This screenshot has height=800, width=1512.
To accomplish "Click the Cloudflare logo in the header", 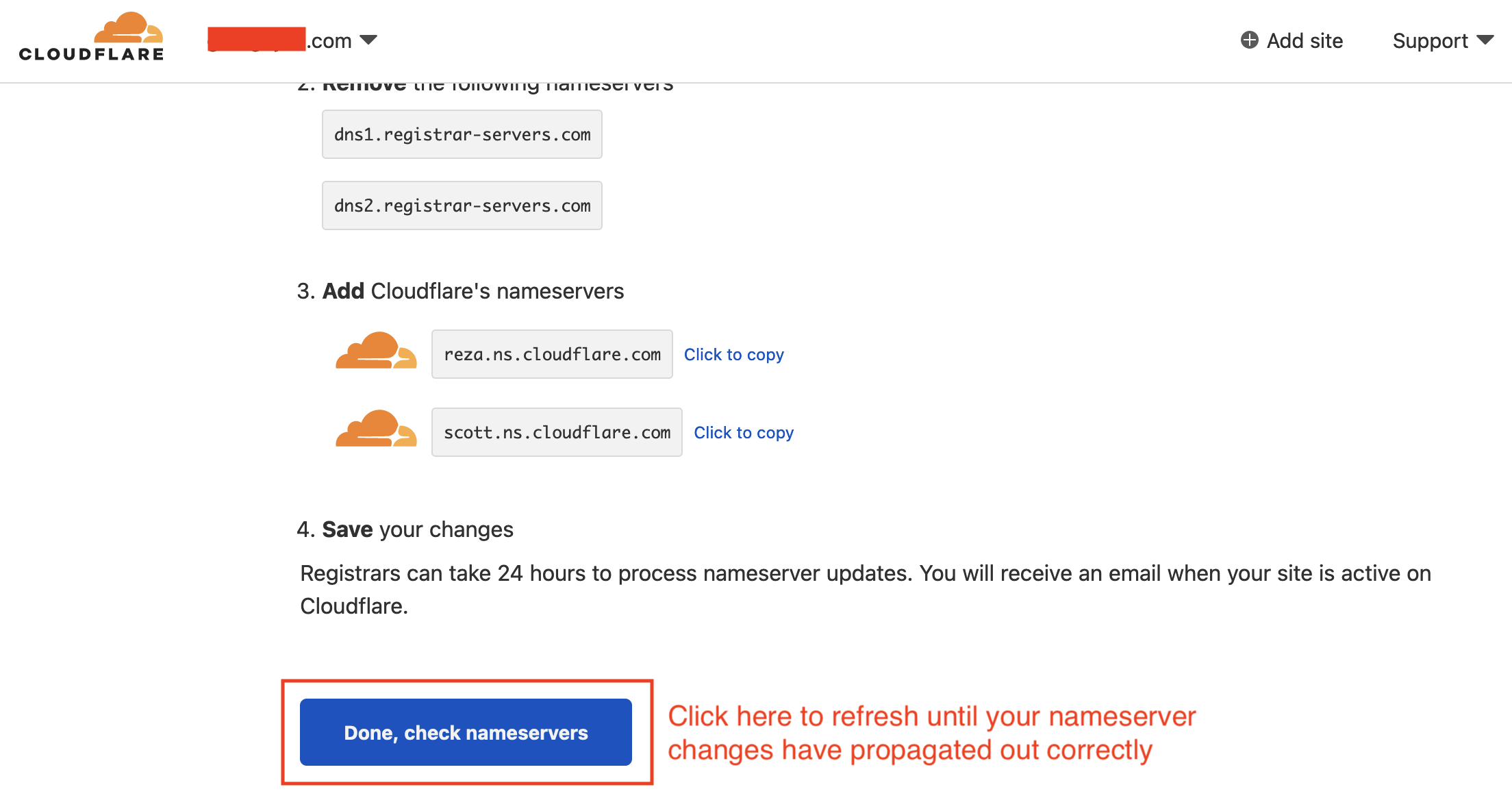I will (91, 37).
